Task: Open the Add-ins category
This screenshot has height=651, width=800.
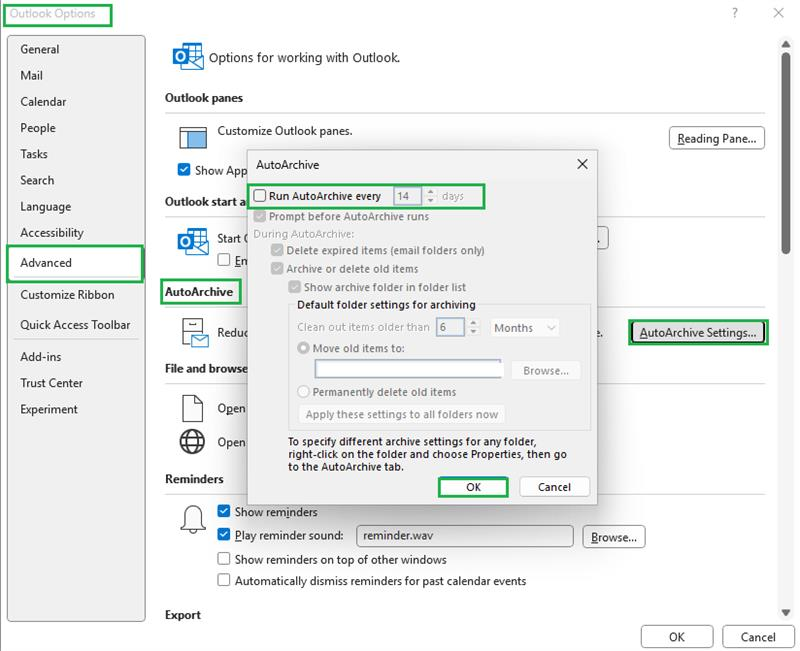Action: (x=76, y=357)
